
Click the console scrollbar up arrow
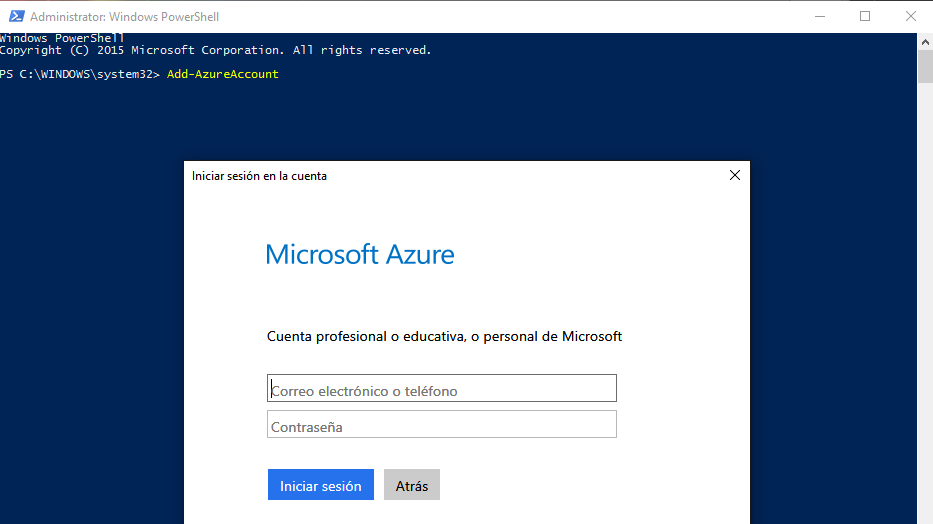925,41
